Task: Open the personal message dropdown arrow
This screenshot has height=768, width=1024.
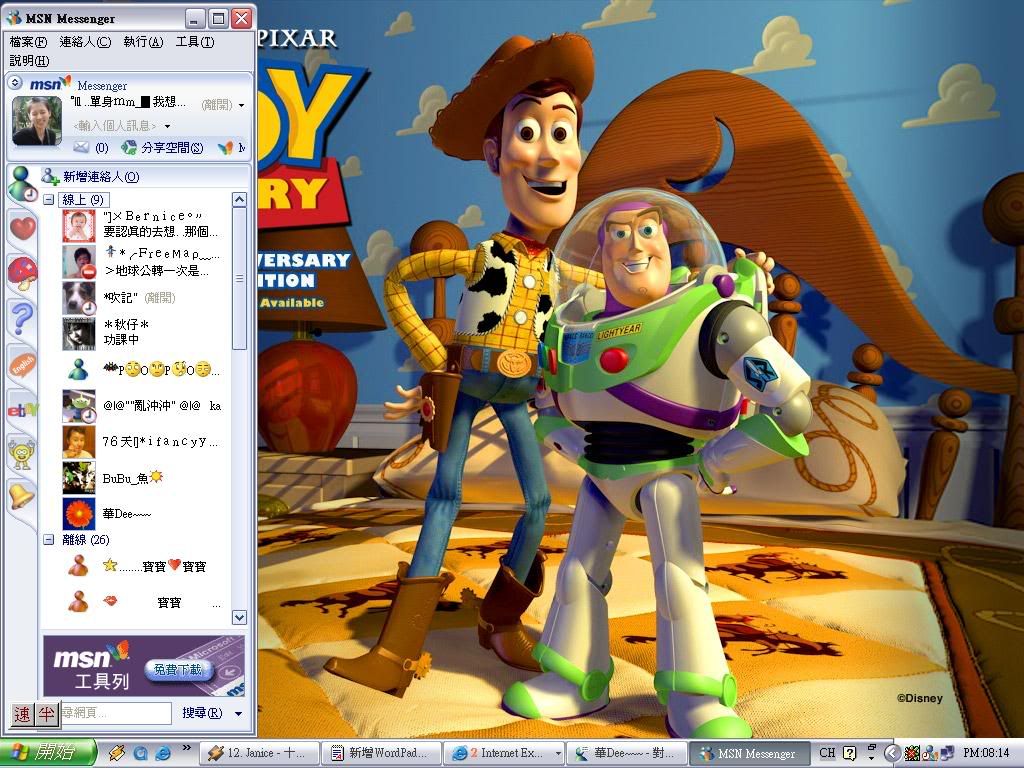Action: (168, 126)
